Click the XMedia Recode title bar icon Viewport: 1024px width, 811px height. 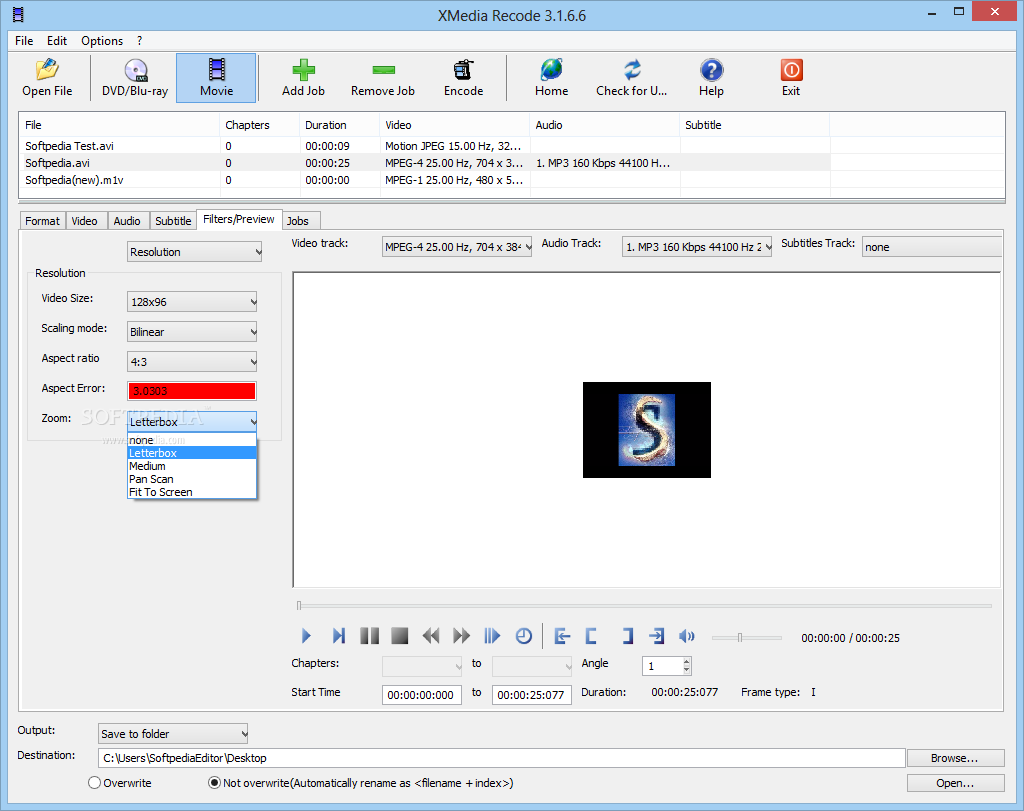(18, 14)
